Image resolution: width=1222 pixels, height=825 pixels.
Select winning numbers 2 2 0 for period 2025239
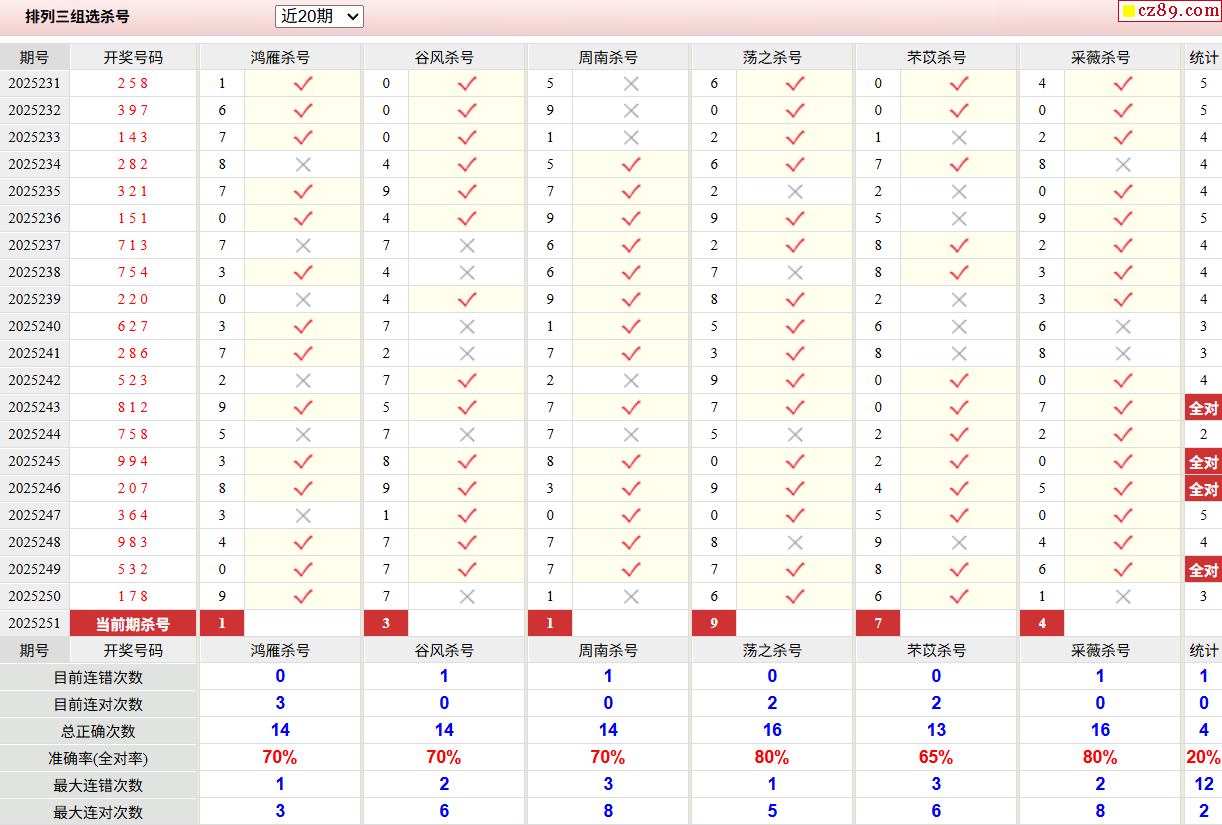coord(133,300)
